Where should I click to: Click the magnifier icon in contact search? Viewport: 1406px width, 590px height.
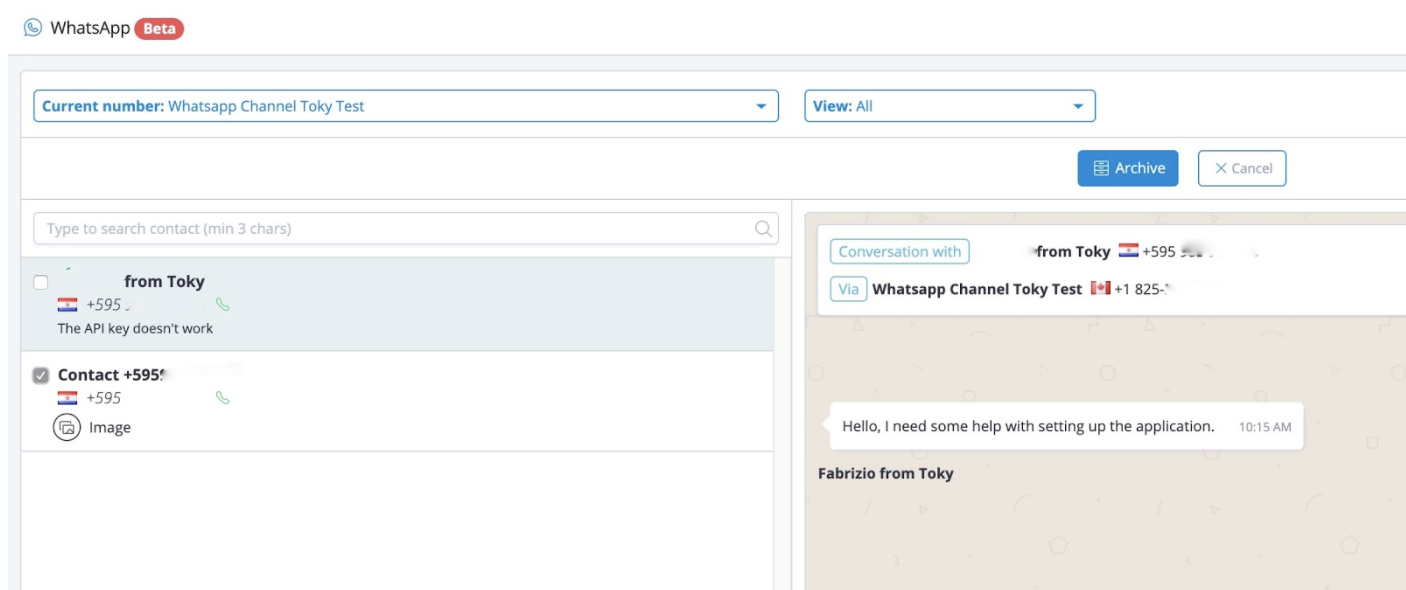(x=763, y=229)
